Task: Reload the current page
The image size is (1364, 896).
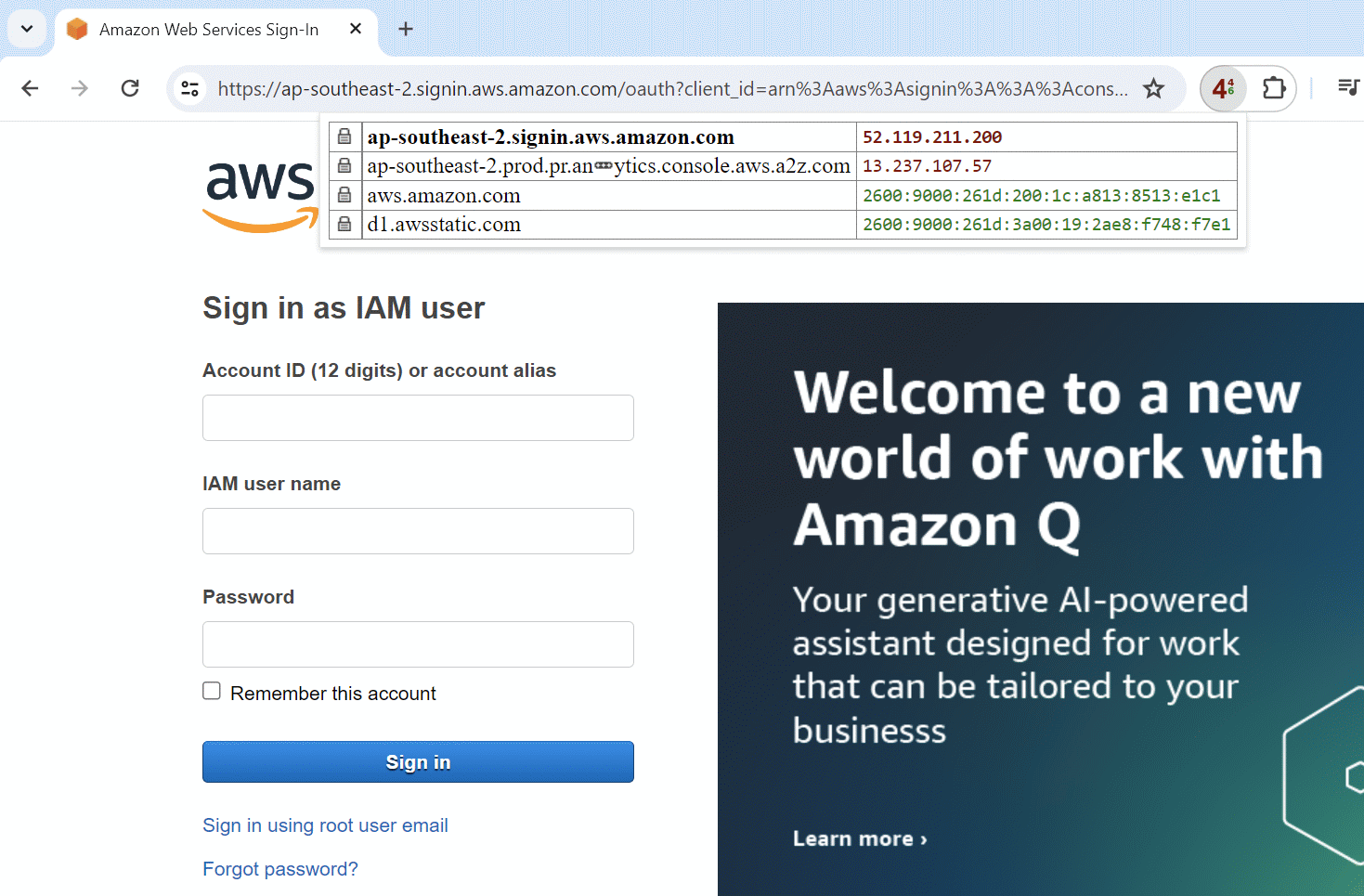Action: [x=130, y=88]
